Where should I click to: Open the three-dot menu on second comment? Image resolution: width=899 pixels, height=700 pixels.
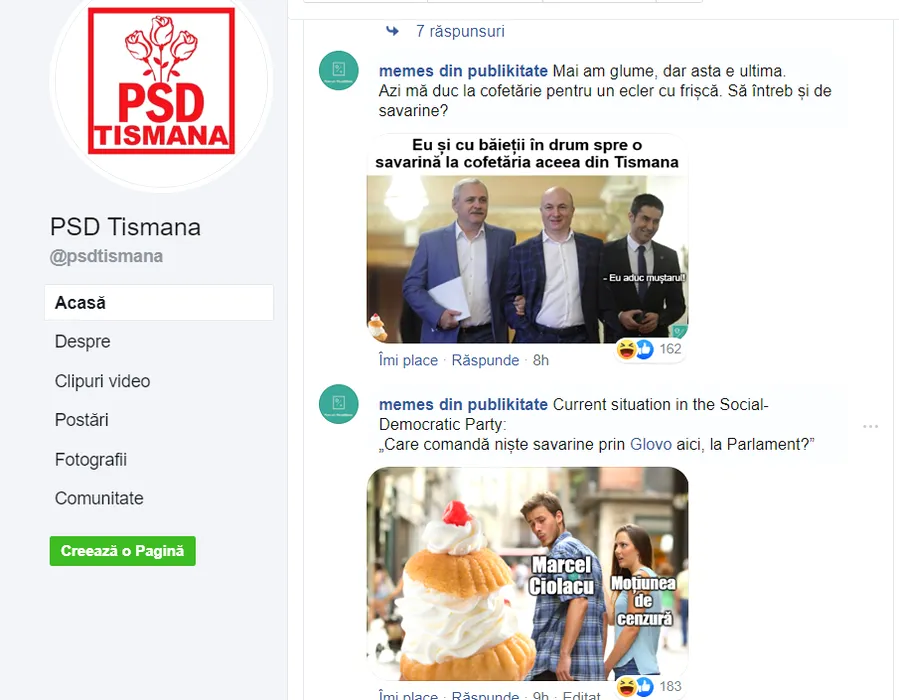[870, 427]
